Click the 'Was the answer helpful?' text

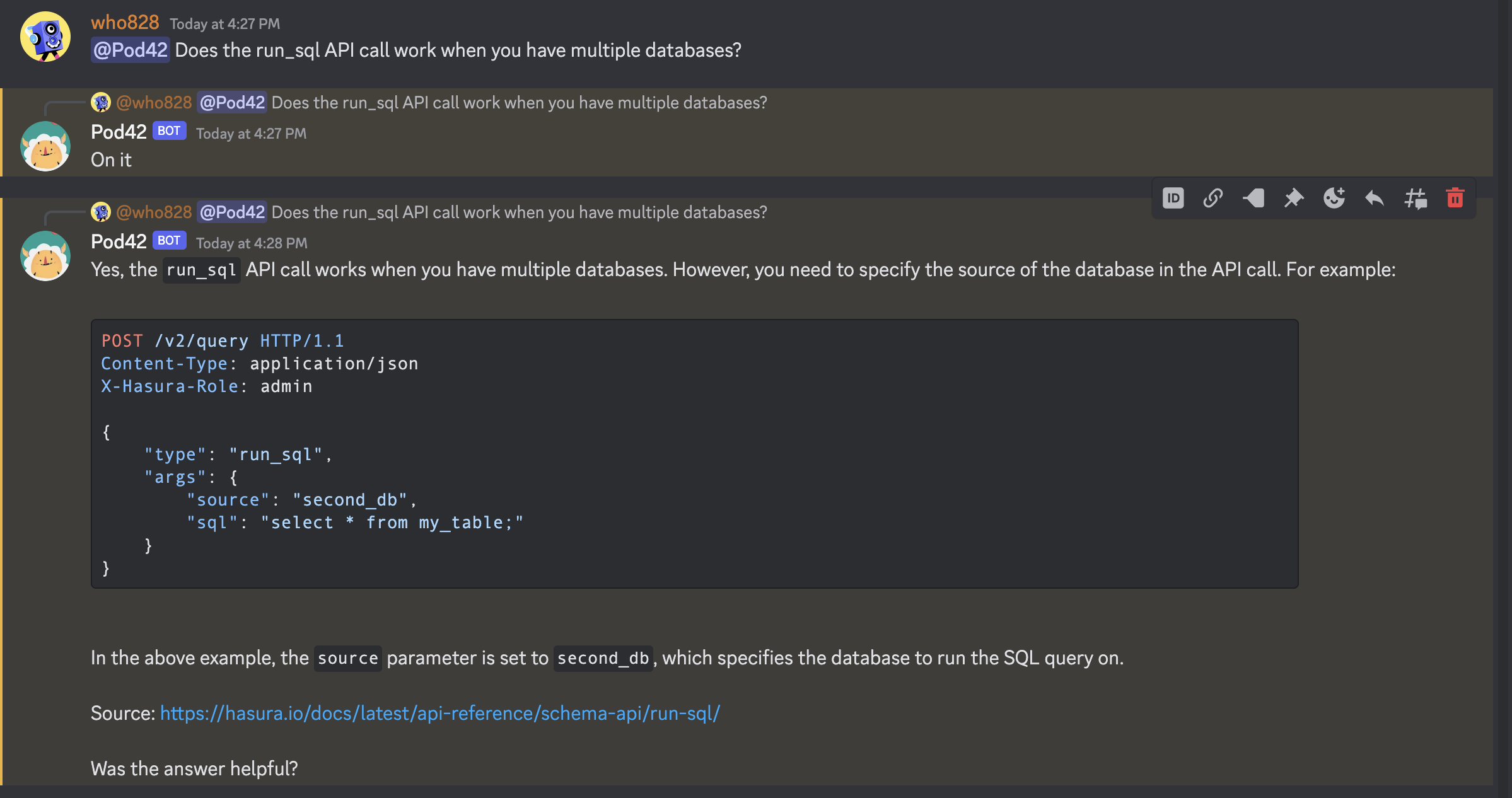tap(194, 768)
